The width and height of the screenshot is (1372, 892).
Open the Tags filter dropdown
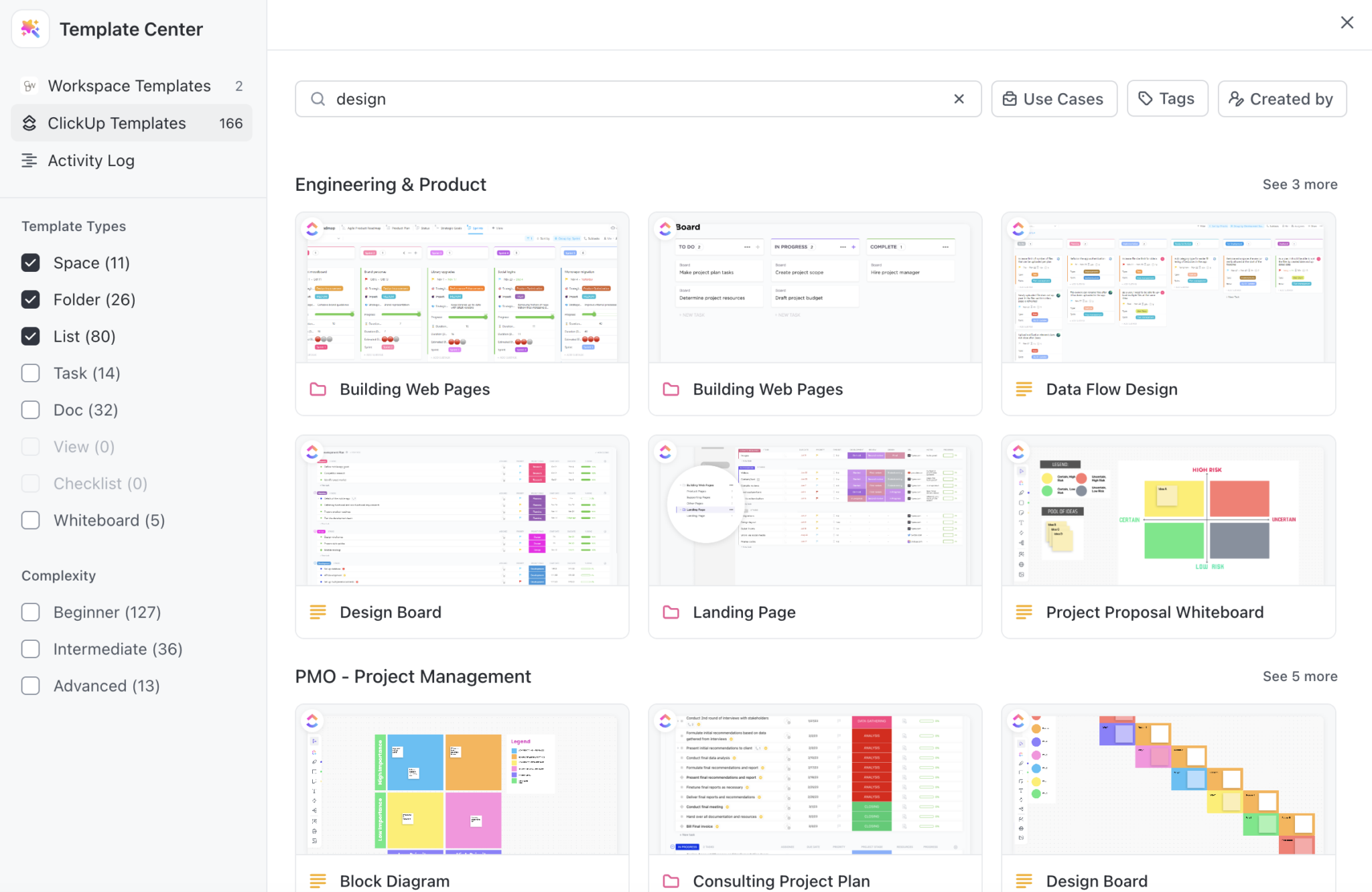pos(1167,98)
